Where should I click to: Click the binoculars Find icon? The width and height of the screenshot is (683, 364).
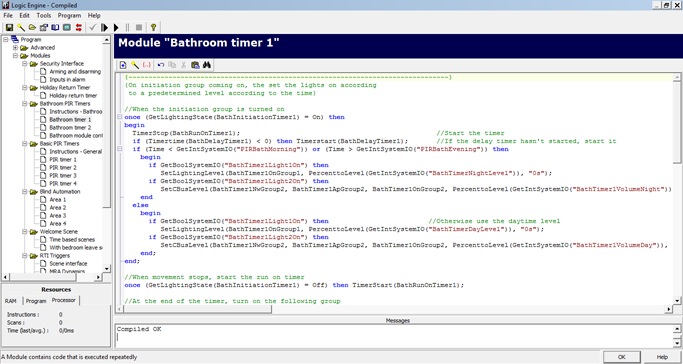click(x=207, y=65)
